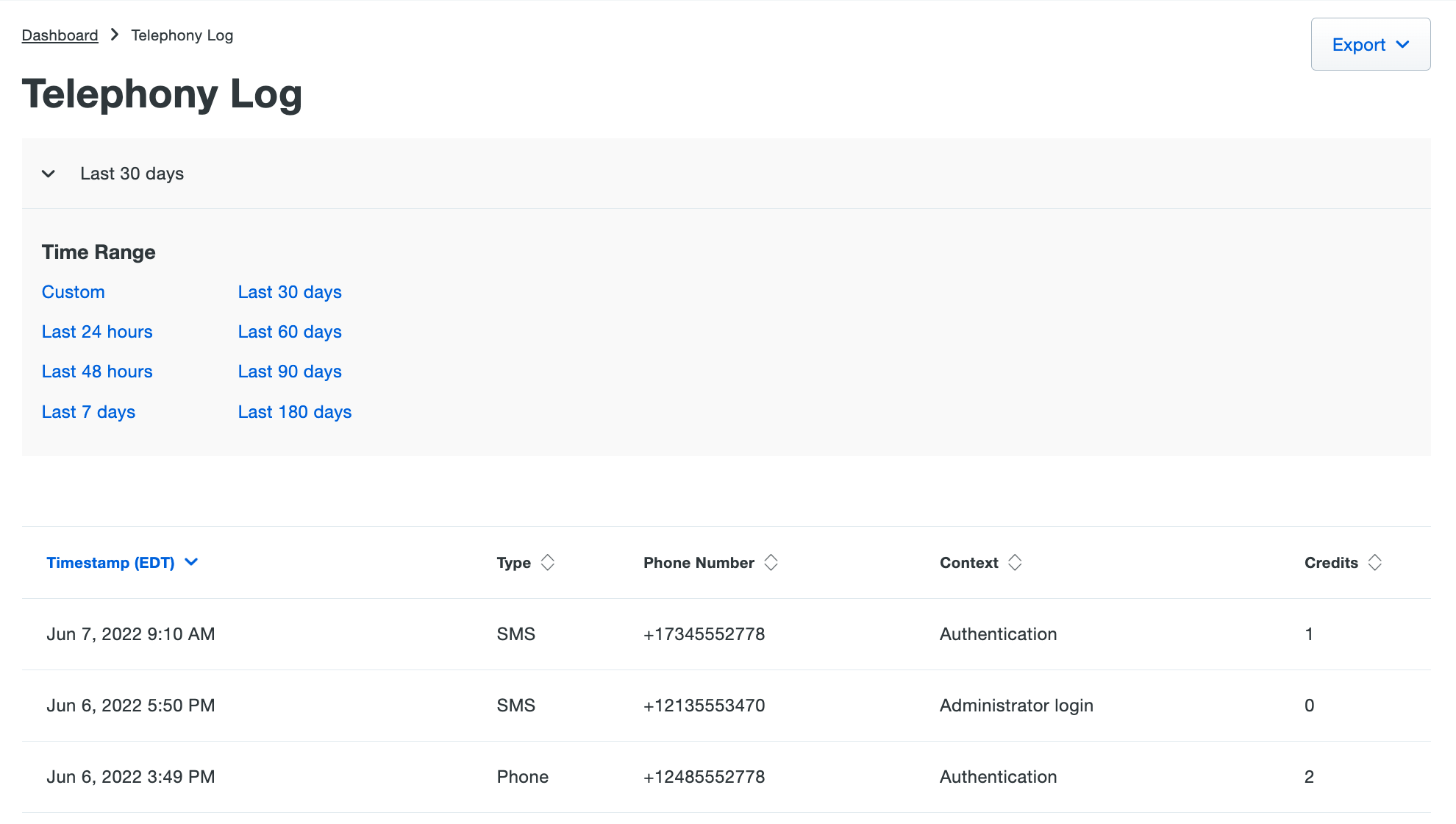Click the Export dropdown button
The height and width of the screenshot is (824, 1456).
pyautogui.click(x=1372, y=44)
